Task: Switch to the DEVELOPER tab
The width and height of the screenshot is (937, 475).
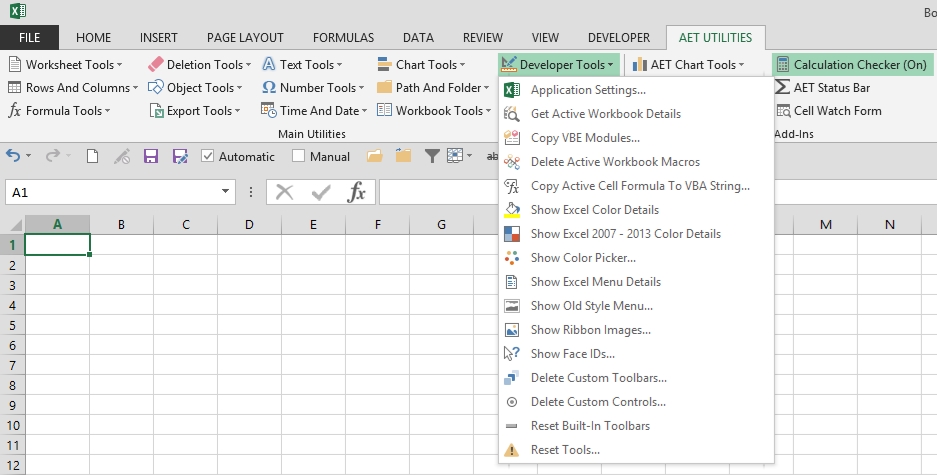Action: tap(618, 38)
